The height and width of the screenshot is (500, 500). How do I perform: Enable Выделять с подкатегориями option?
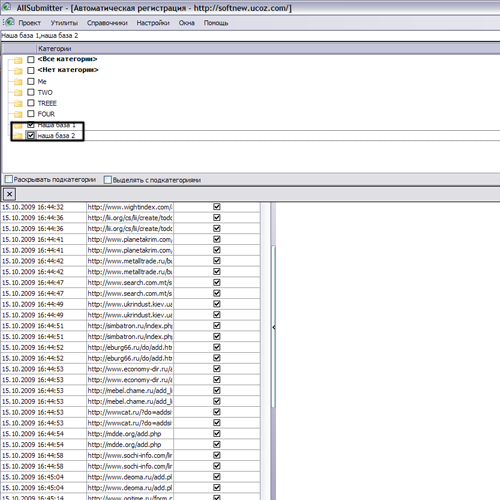(108, 180)
